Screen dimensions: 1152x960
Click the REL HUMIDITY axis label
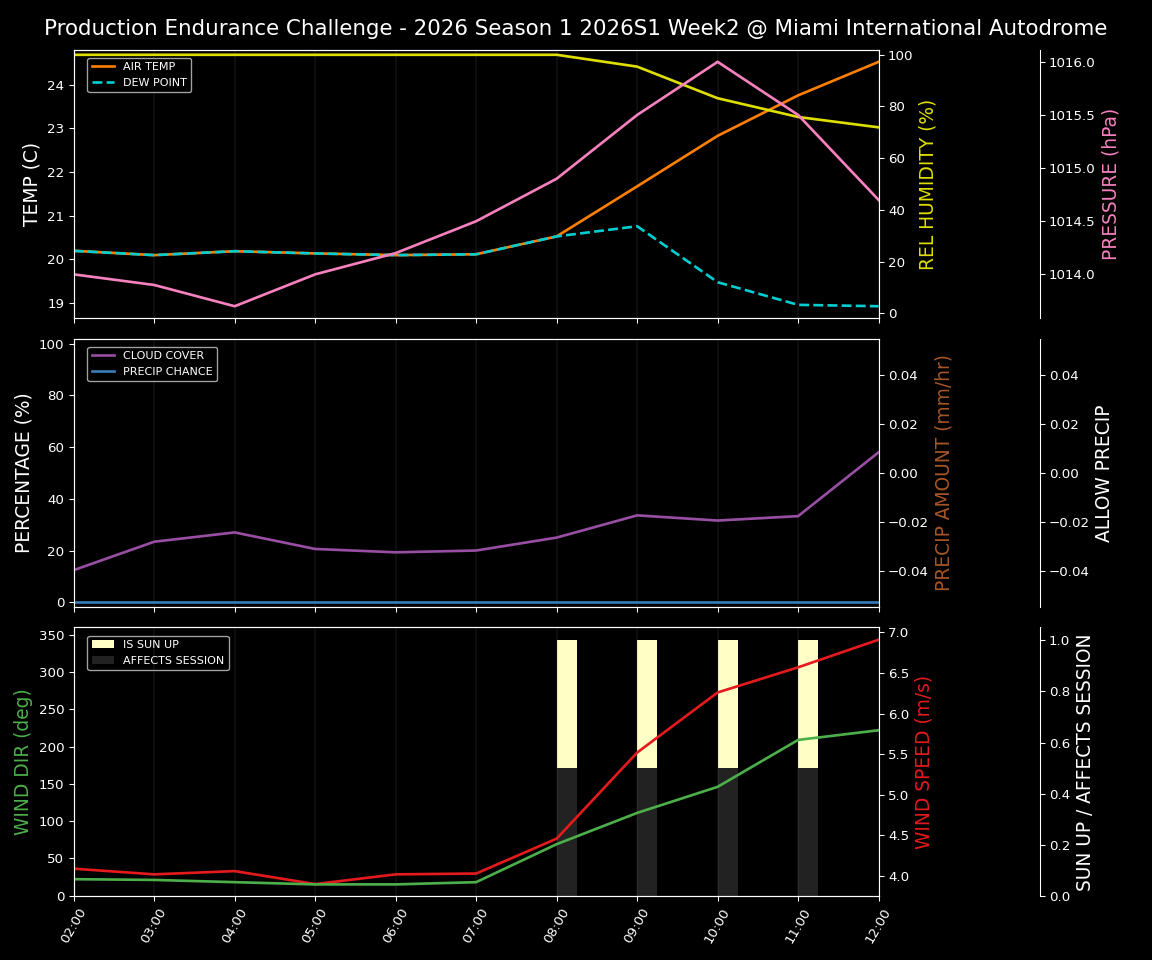pyautogui.click(x=928, y=184)
